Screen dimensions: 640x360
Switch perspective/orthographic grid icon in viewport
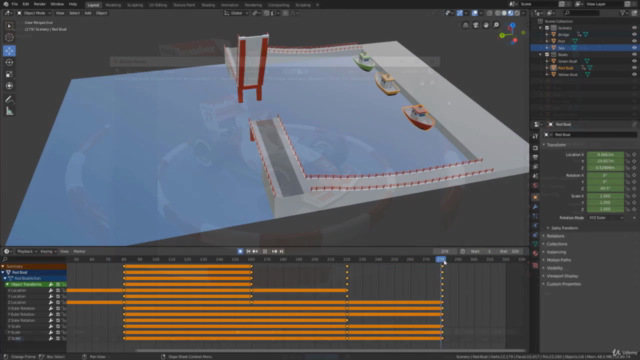(x=465, y=25)
